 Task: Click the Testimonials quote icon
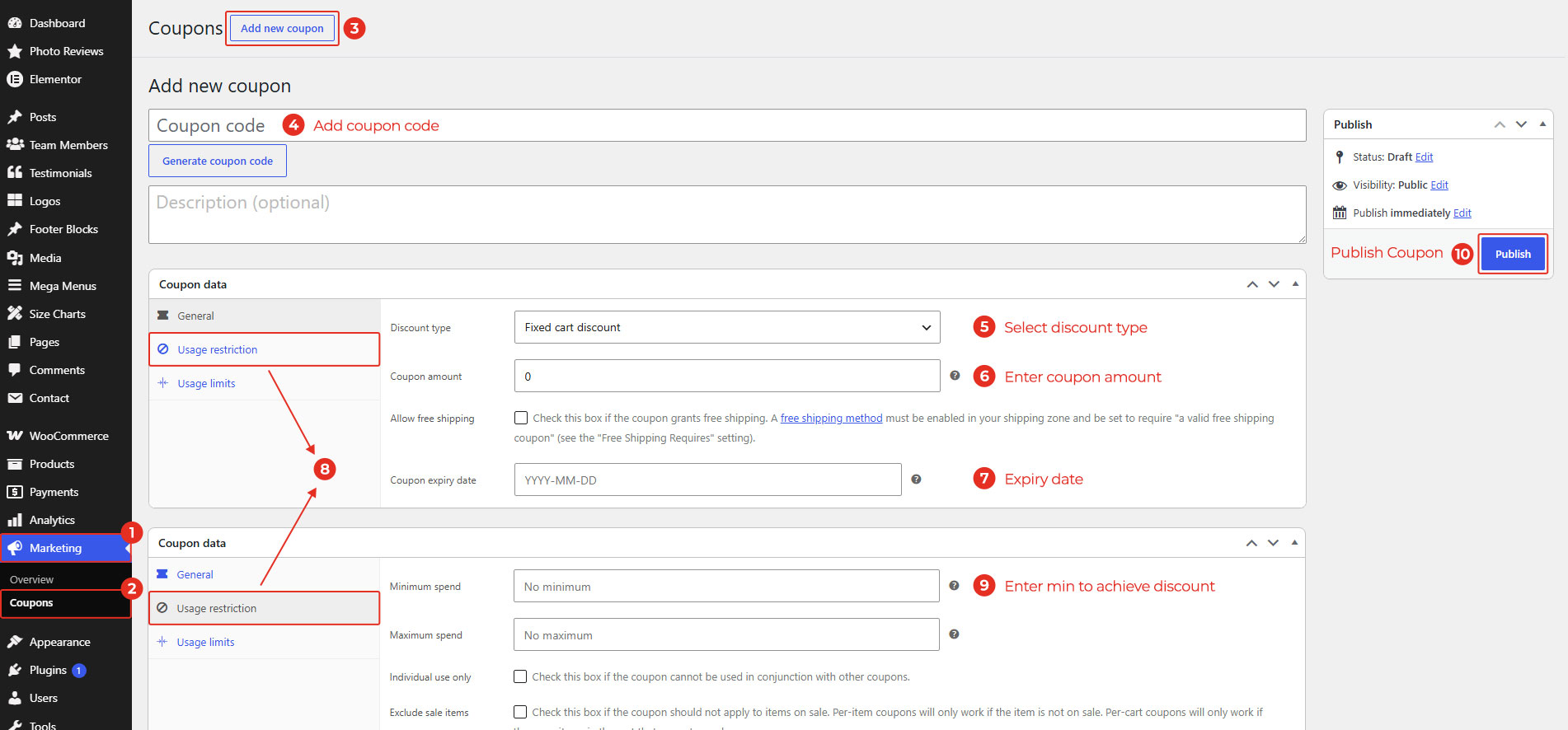[15, 173]
